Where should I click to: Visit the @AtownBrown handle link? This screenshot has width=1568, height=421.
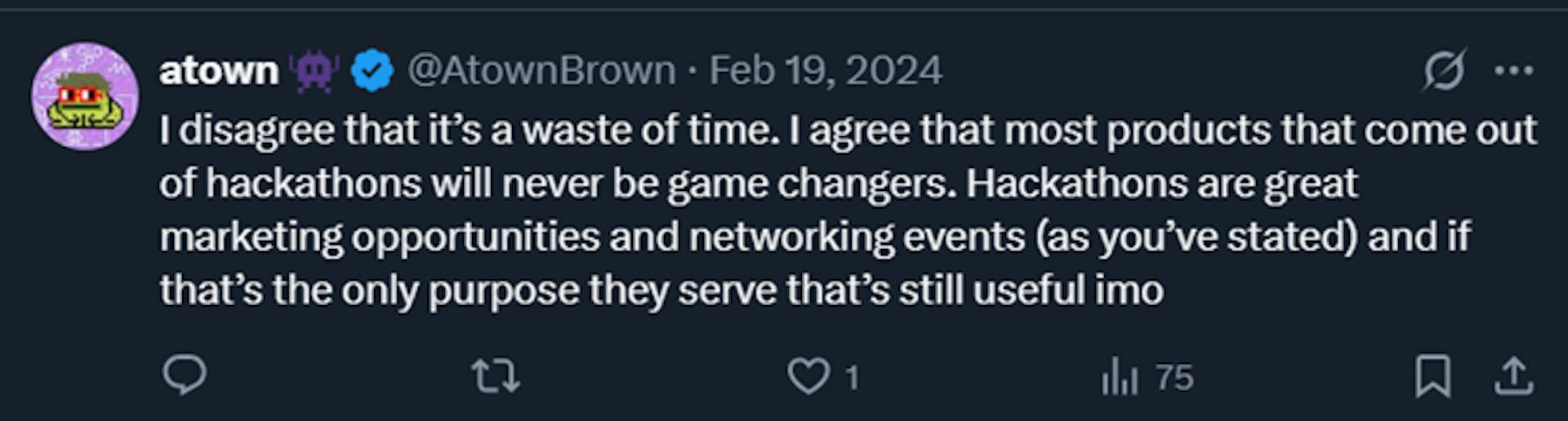tap(541, 71)
